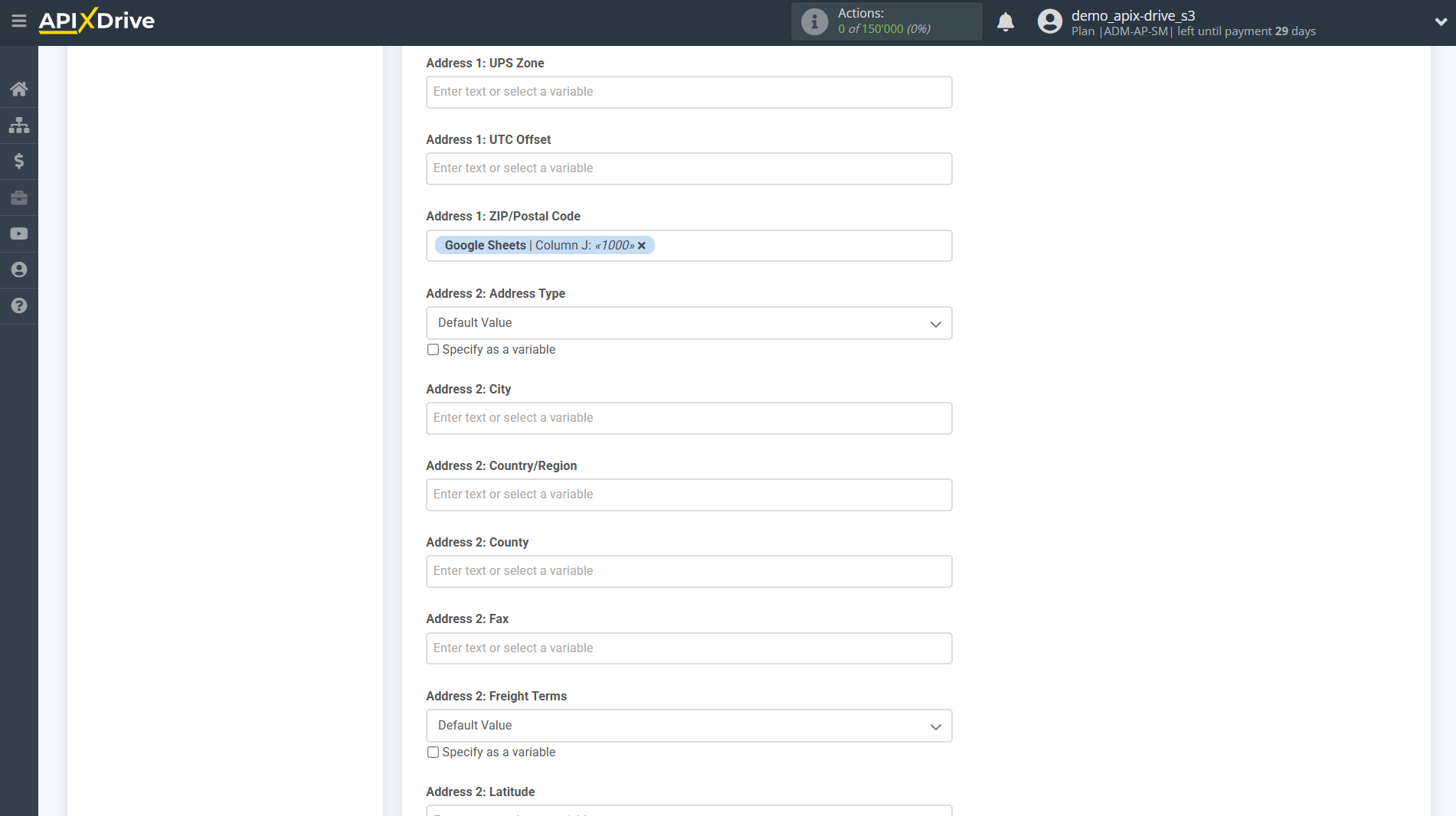Check Specify as a variable for Freight Terms

[433, 752]
